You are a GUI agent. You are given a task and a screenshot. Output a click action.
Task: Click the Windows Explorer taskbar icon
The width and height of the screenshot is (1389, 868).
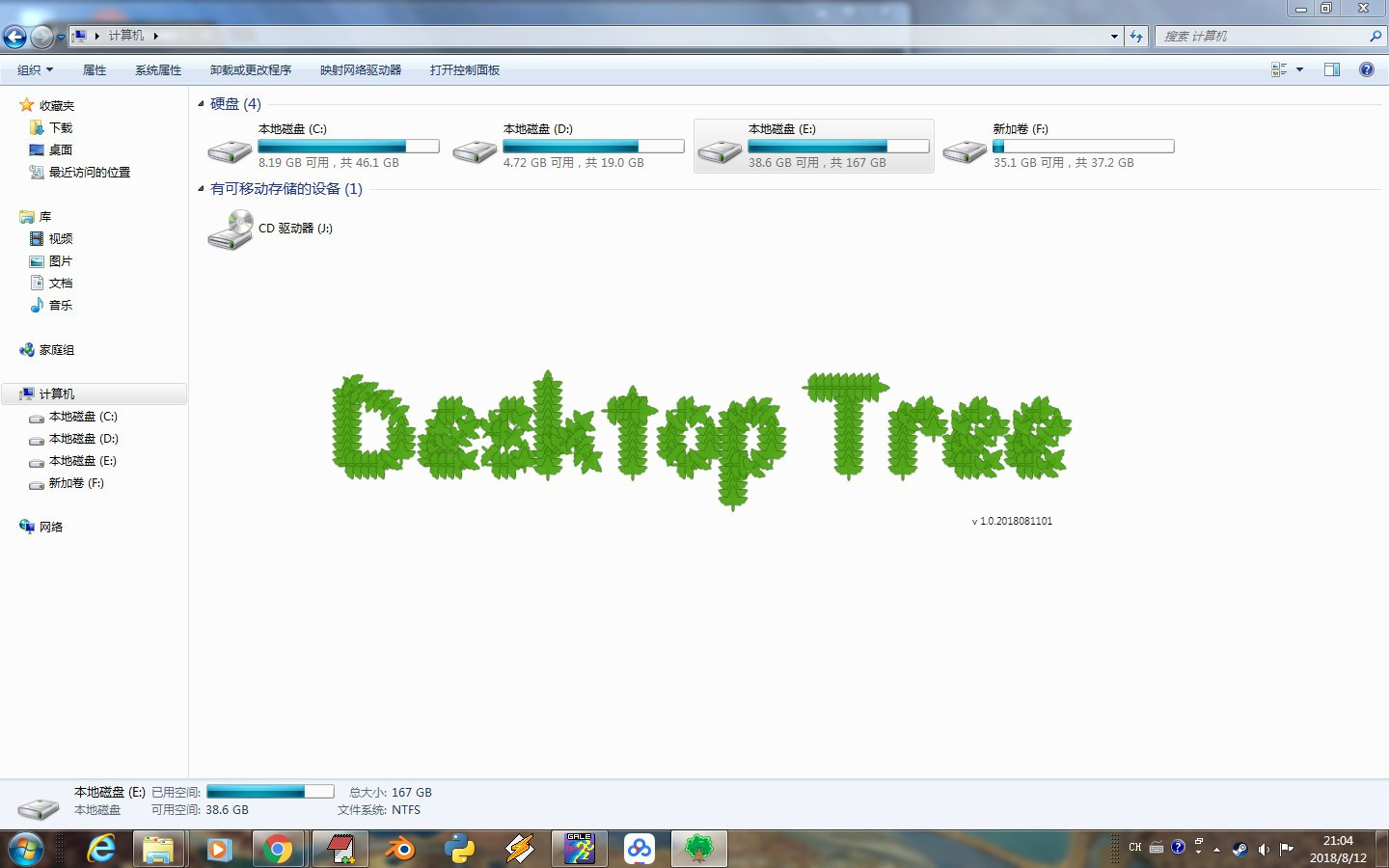[159, 849]
